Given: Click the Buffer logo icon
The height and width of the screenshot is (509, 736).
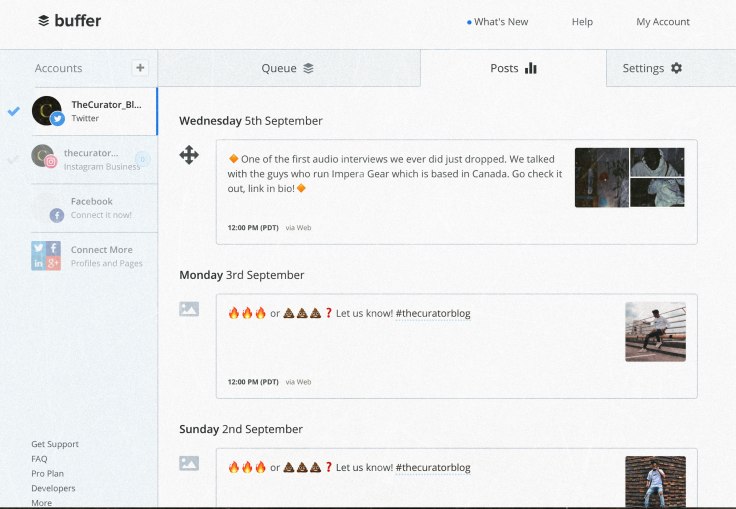Looking at the screenshot, I should pyautogui.click(x=44, y=21).
